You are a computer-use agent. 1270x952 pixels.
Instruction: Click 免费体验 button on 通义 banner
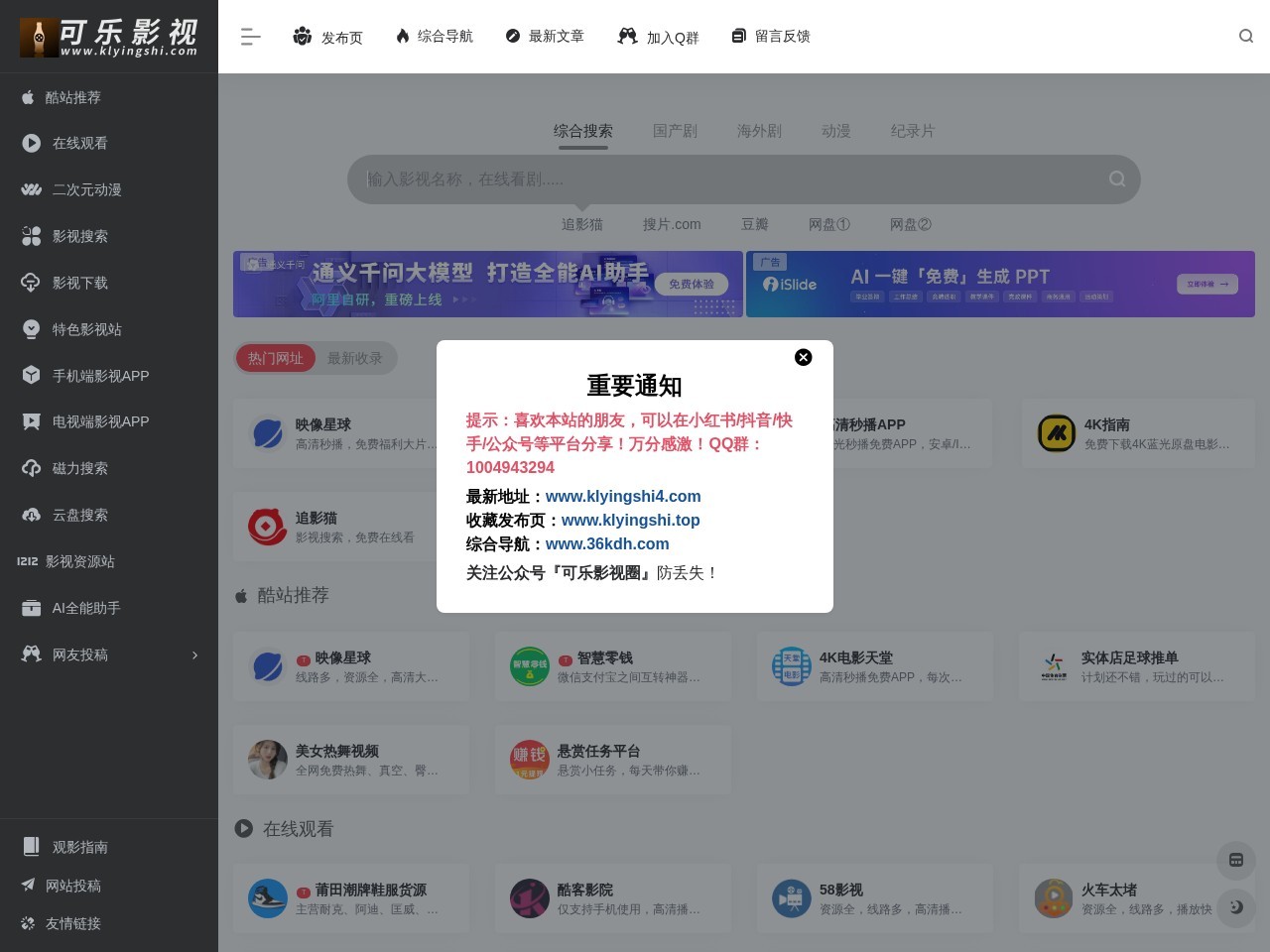pyautogui.click(x=692, y=284)
